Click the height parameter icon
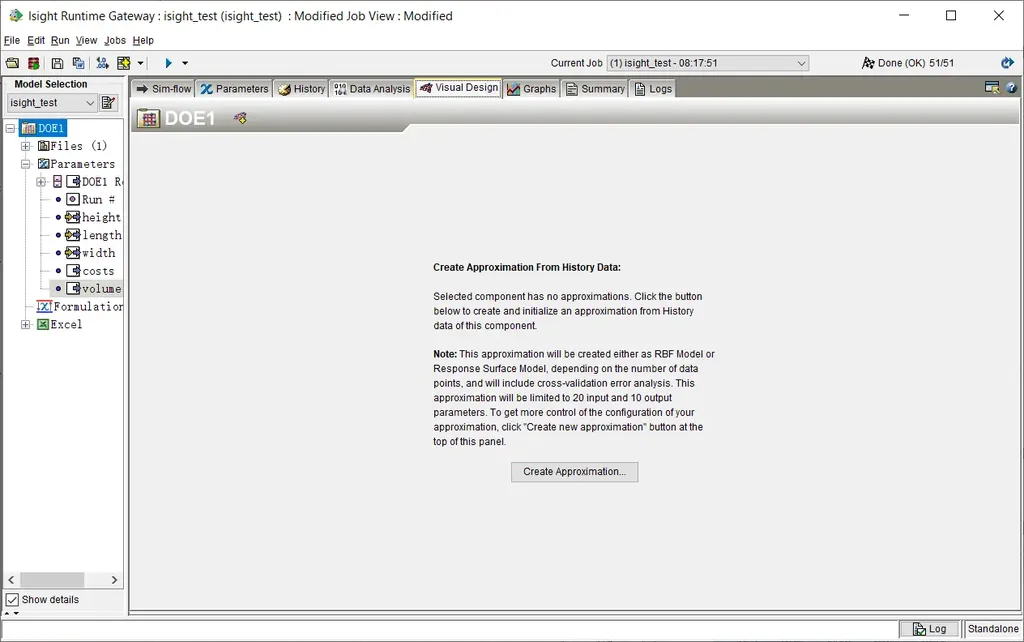 [72, 217]
